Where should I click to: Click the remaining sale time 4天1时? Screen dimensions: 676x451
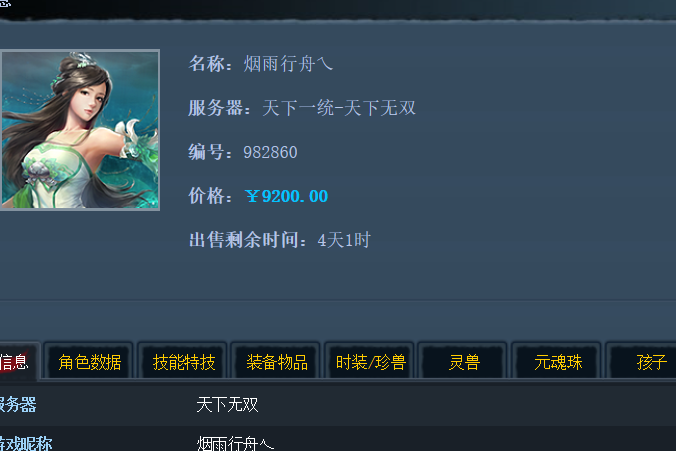[344, 240]
